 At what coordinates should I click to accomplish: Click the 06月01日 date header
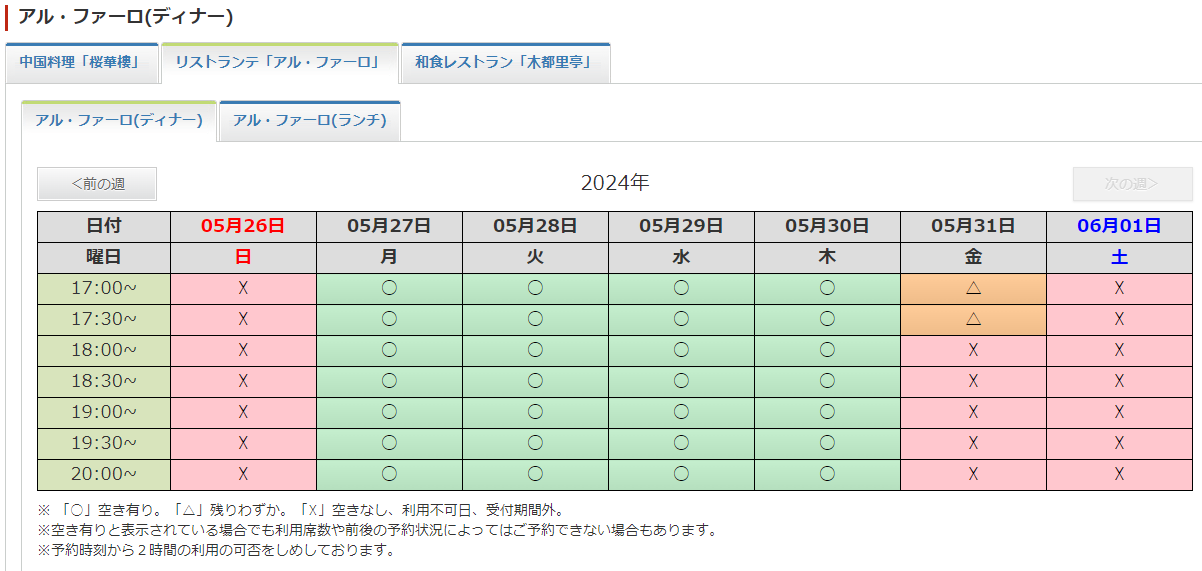click(1119, 226)
